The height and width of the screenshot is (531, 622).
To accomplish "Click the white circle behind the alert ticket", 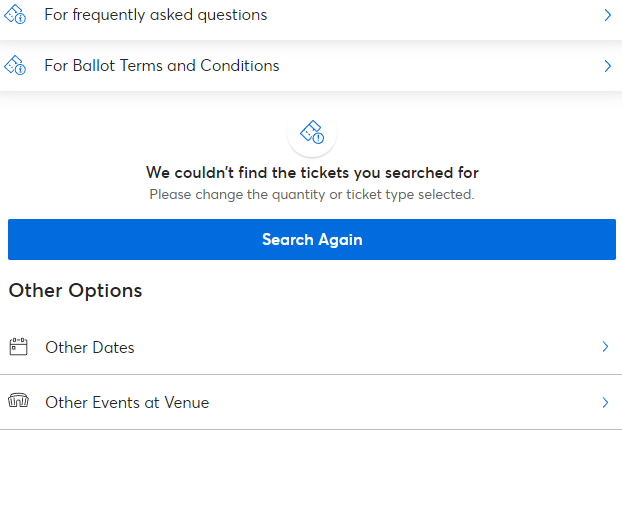I will click(x=312, y=132).
